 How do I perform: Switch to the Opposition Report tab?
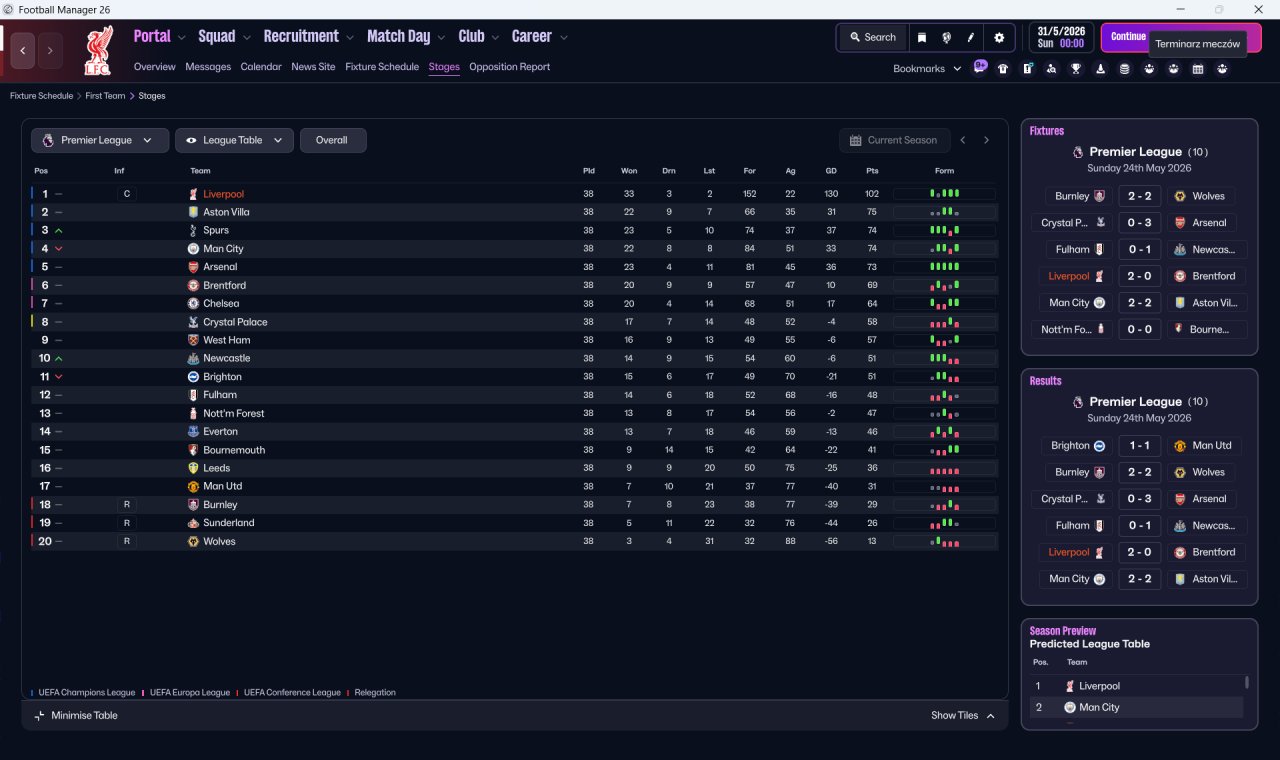coord(509,67)
